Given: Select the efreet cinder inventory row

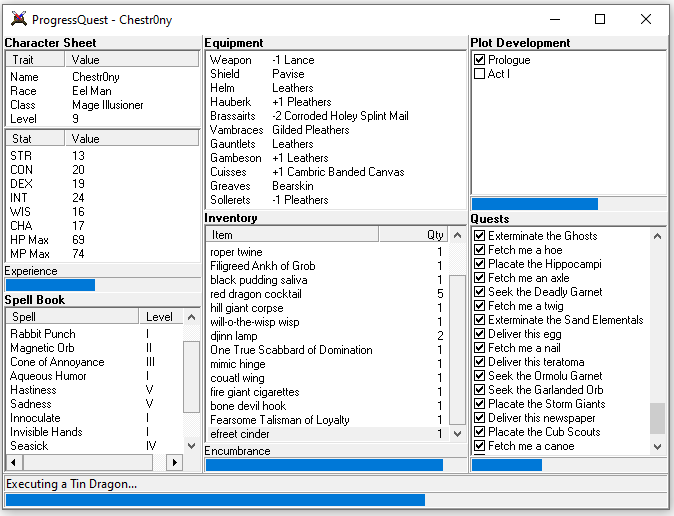Looking at the screenshot, I should tap(328, 434).
